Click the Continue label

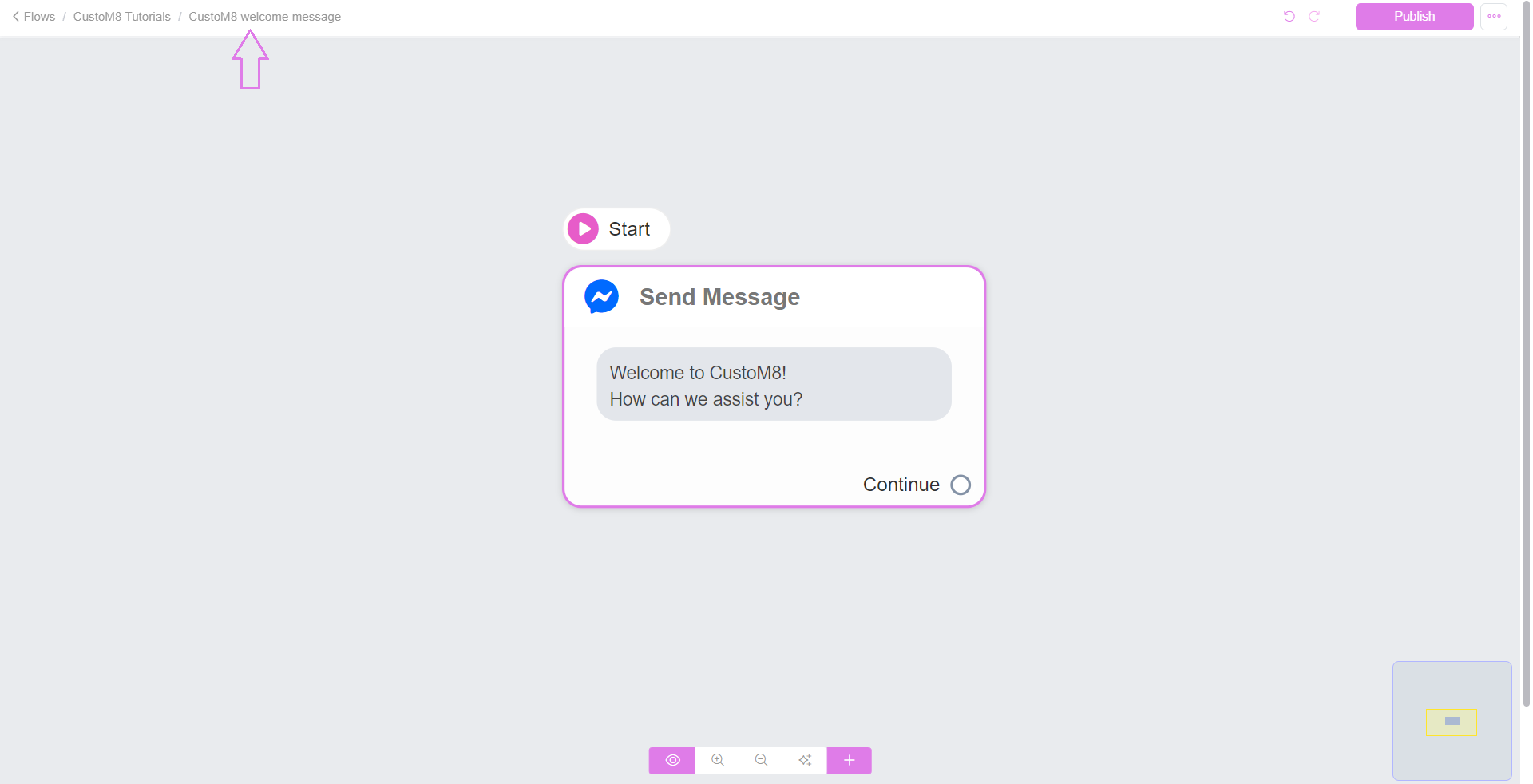(901, 485)
